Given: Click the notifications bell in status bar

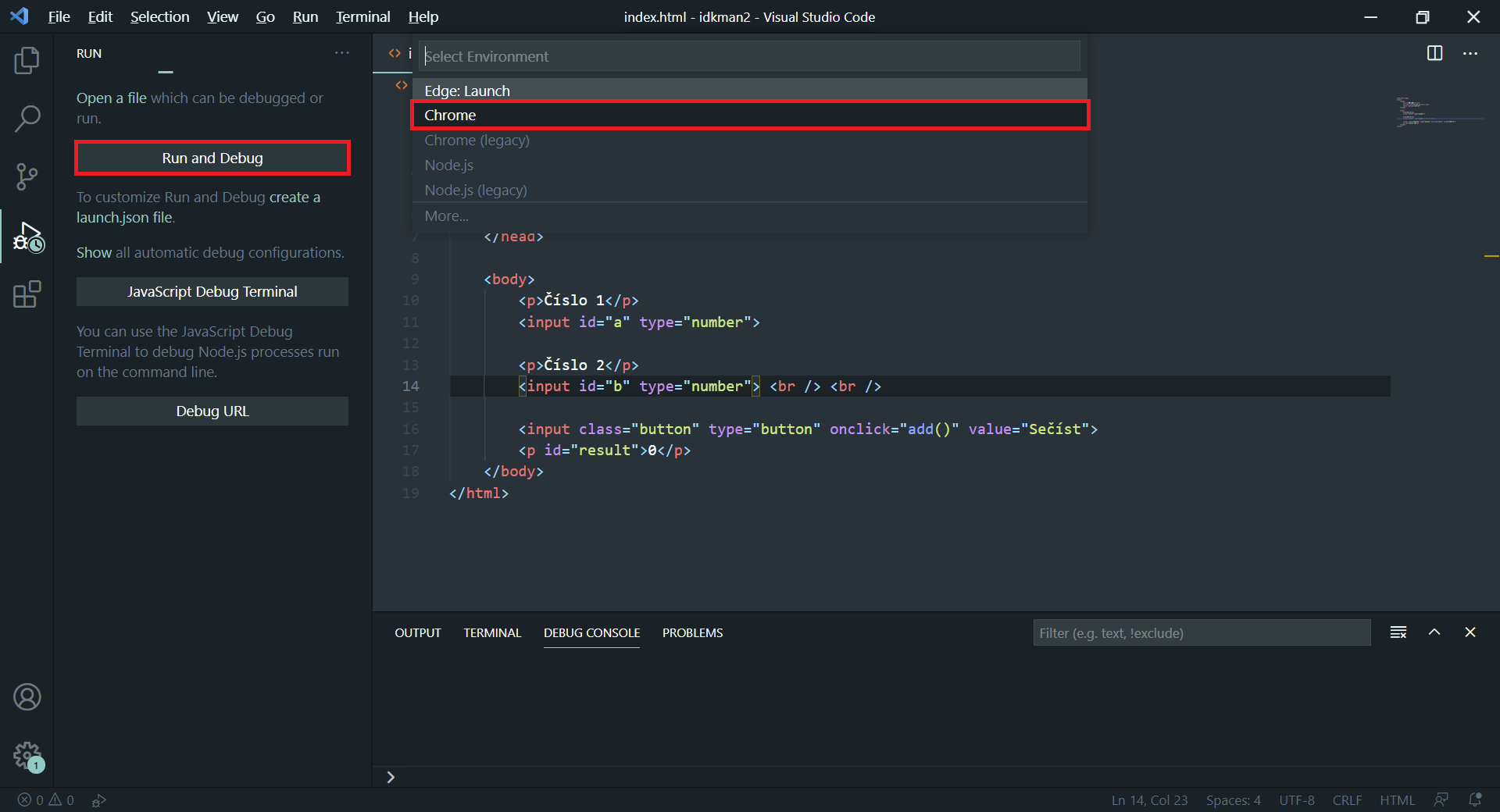Looking at the screenshot, I should click(1476, 800).
